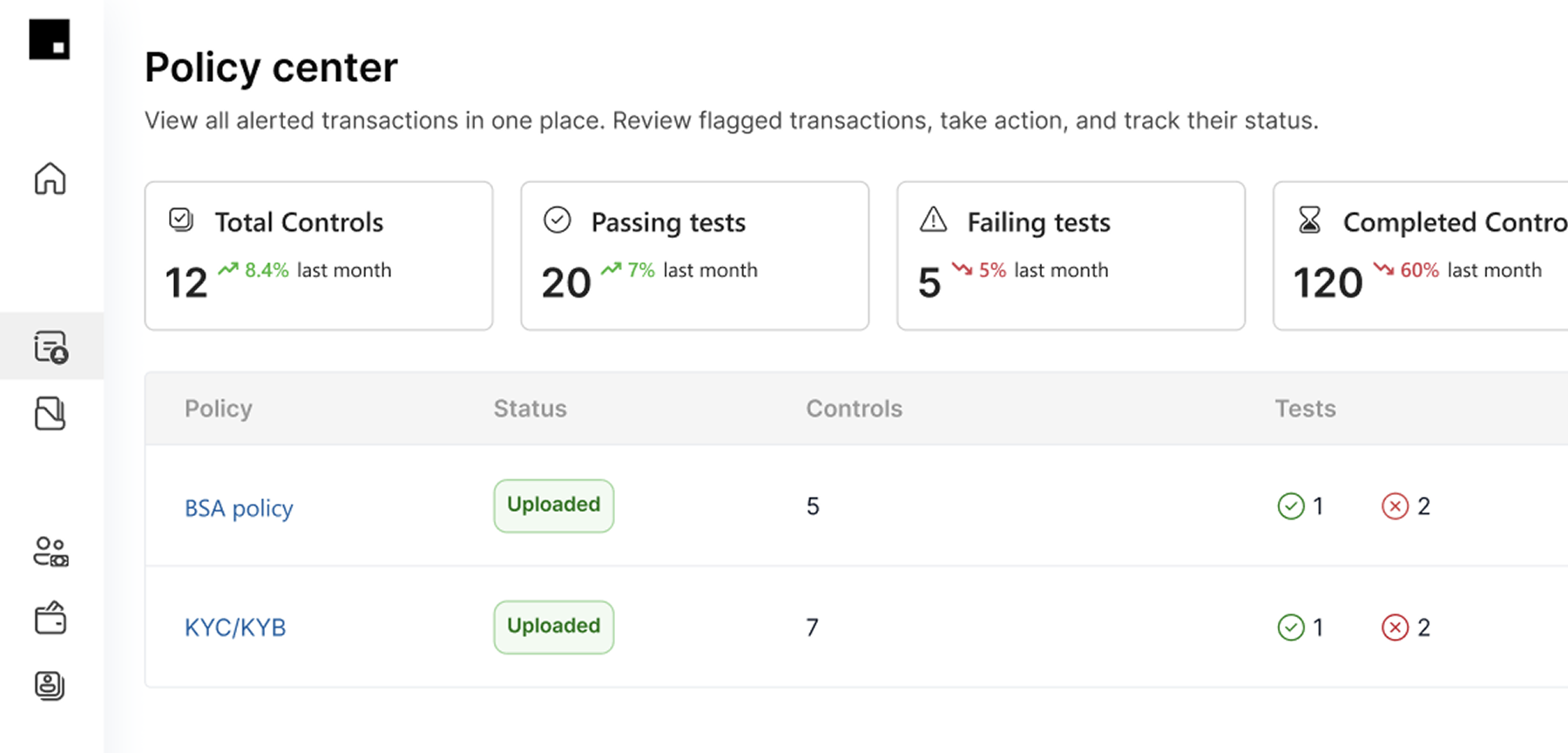Open the wallet sidebar icon
Image resolution: width=1568 pixels, height=753 pixels.
[51, 618]
